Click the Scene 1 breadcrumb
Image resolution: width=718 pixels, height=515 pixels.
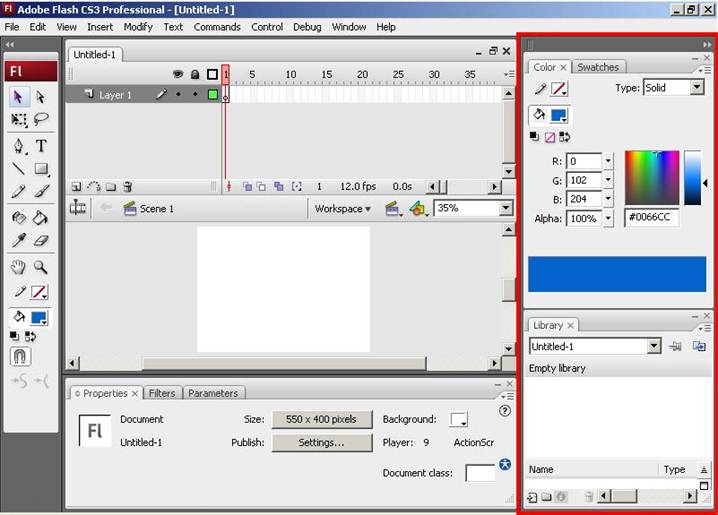click(x=148, y=209)
